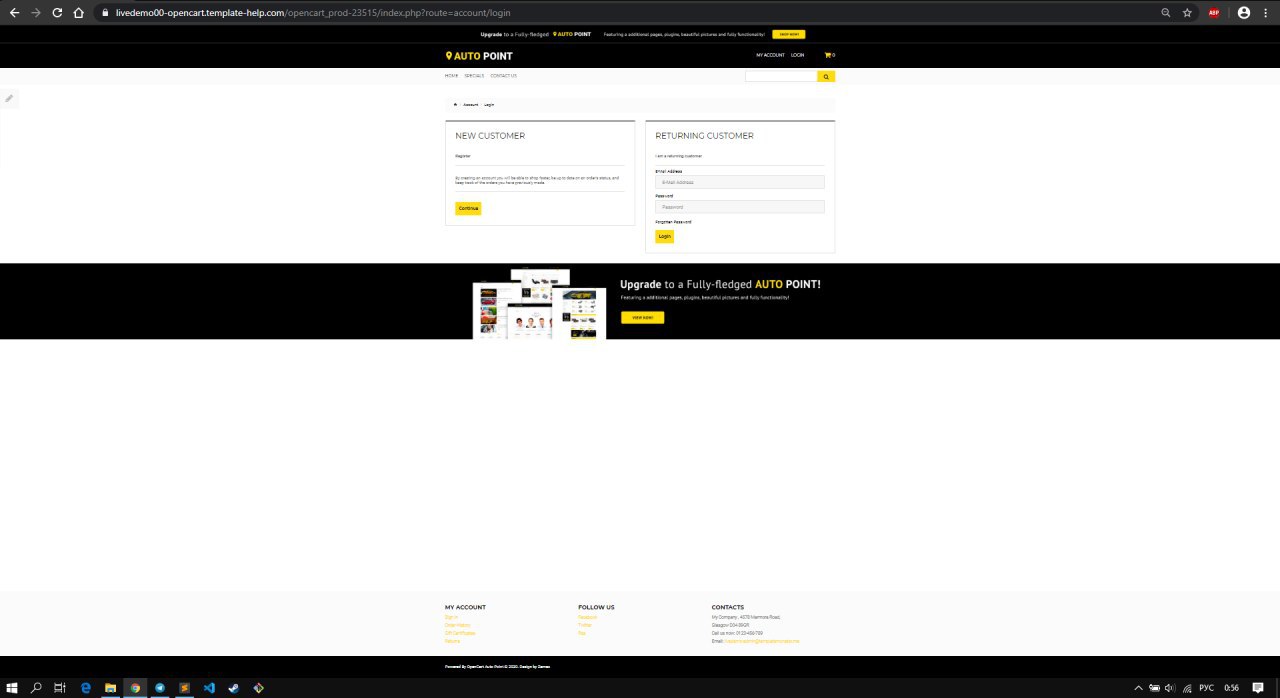The width and height of the screenshot is (1280, 698).
Task: Bookmark this page with the star icon
Action: click(x=1187, y=13)
